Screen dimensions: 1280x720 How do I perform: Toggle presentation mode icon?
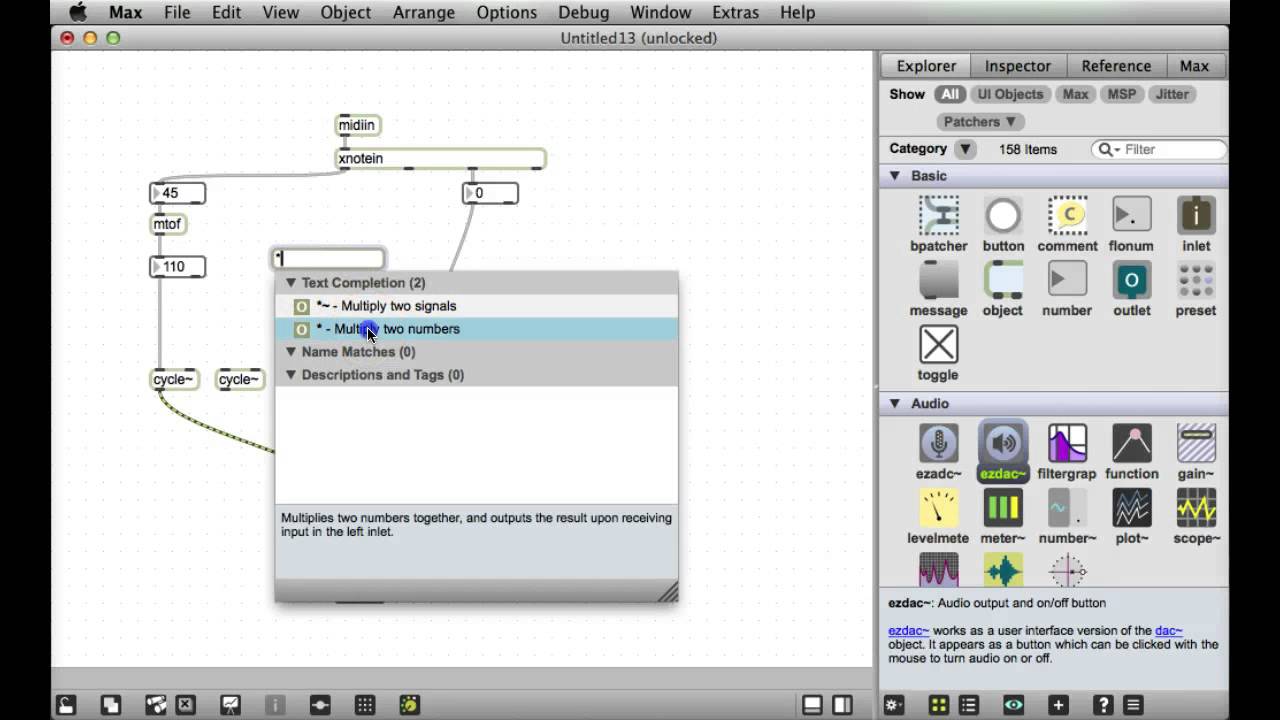230,705
